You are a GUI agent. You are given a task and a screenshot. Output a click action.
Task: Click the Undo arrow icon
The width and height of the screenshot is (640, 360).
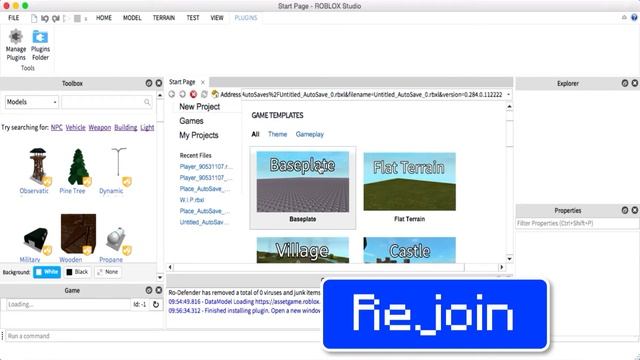point(45,18)
